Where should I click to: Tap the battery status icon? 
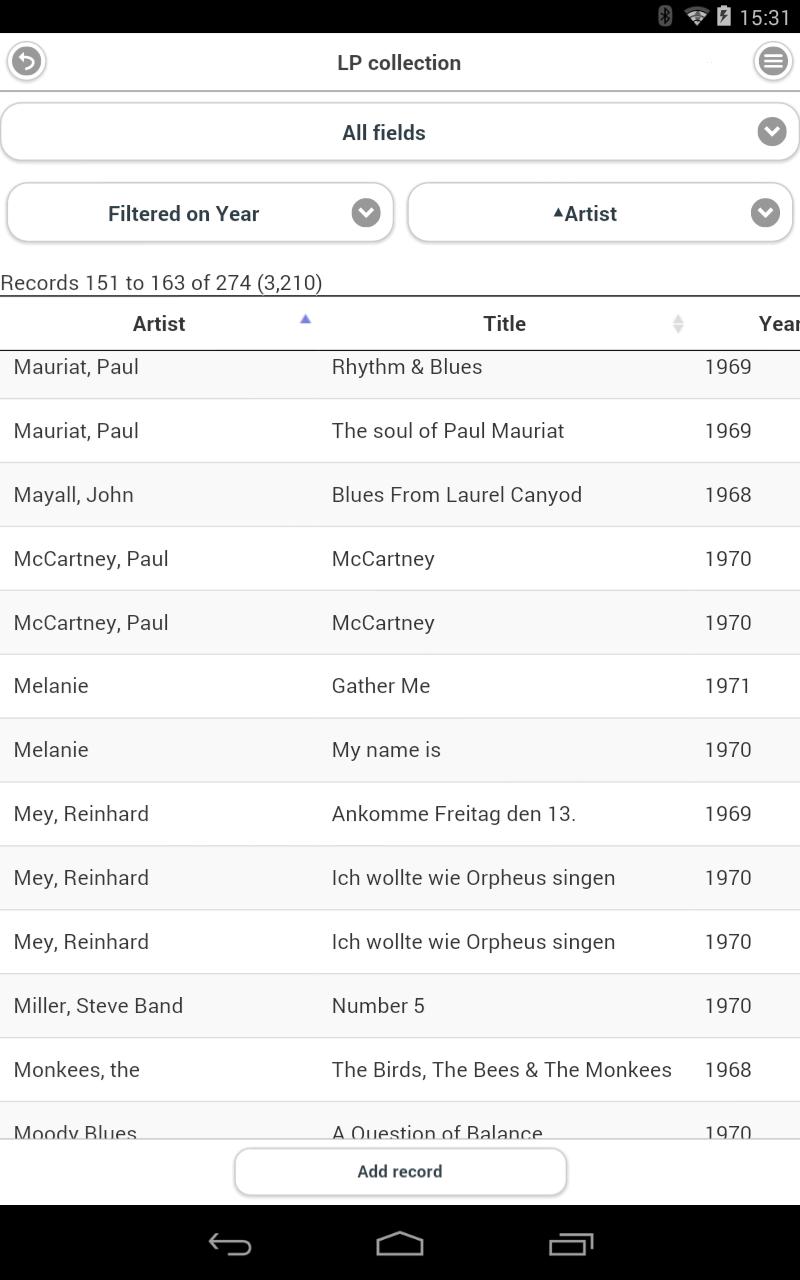click(723, 16)
